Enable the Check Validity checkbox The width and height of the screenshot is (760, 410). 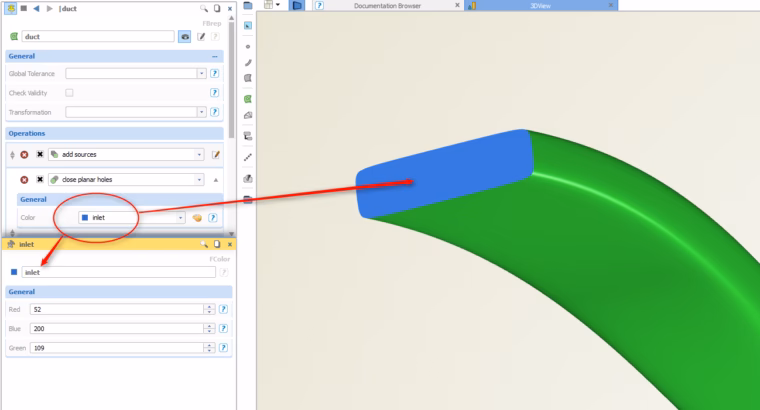pos(69,93)
